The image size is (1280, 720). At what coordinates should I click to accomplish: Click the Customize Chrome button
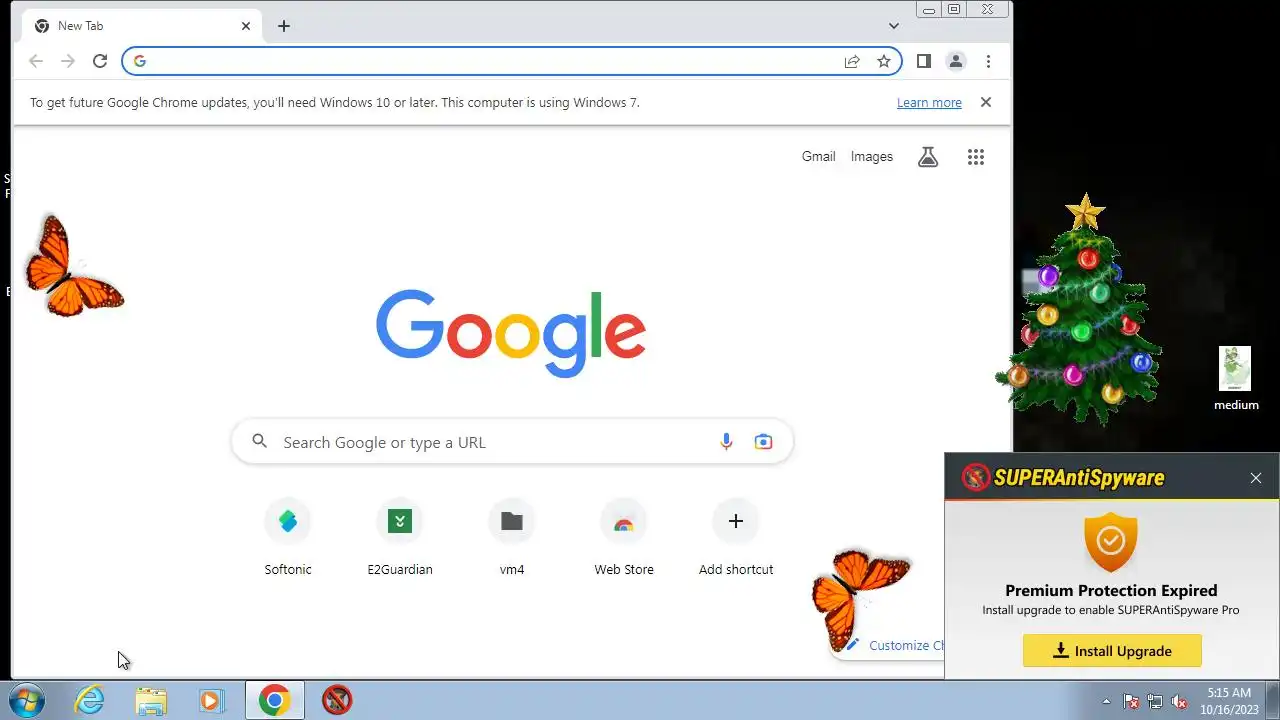click(x=890, y=645)
